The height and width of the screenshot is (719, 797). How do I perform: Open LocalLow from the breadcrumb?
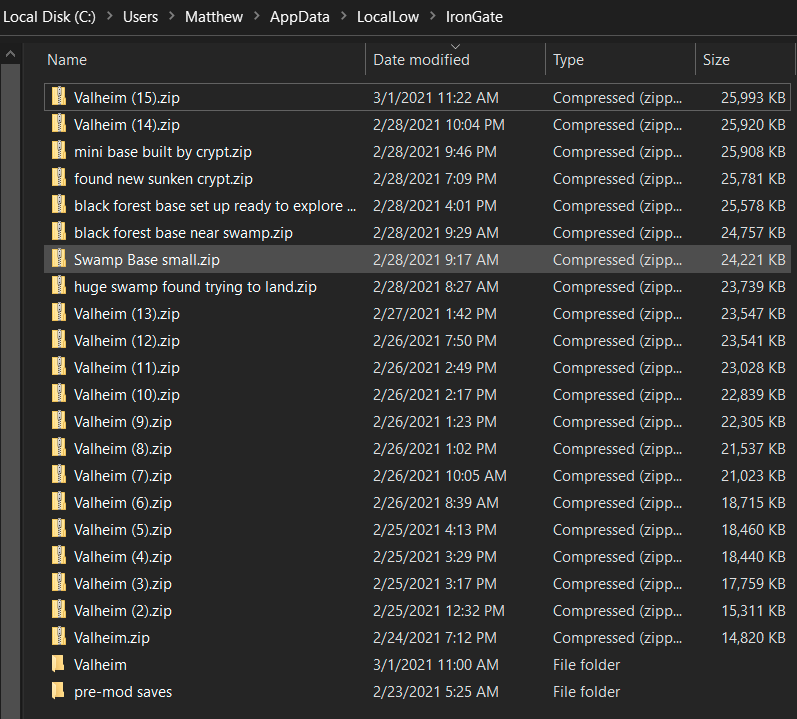(388, 17)
